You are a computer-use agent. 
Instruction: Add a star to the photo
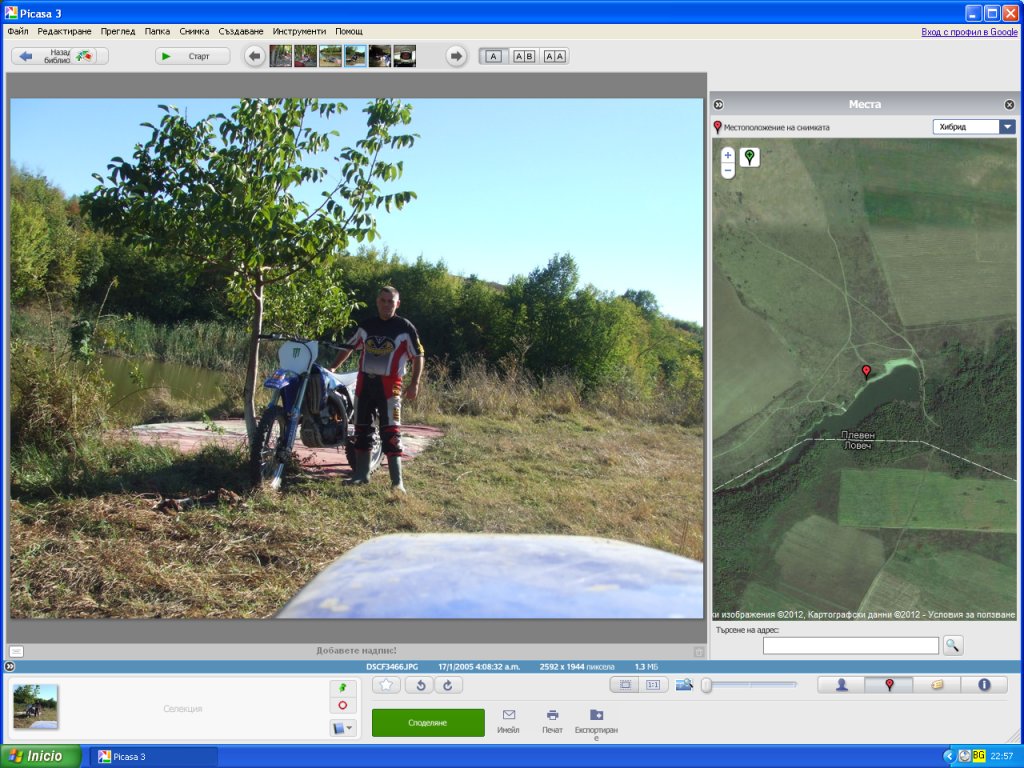386,685
